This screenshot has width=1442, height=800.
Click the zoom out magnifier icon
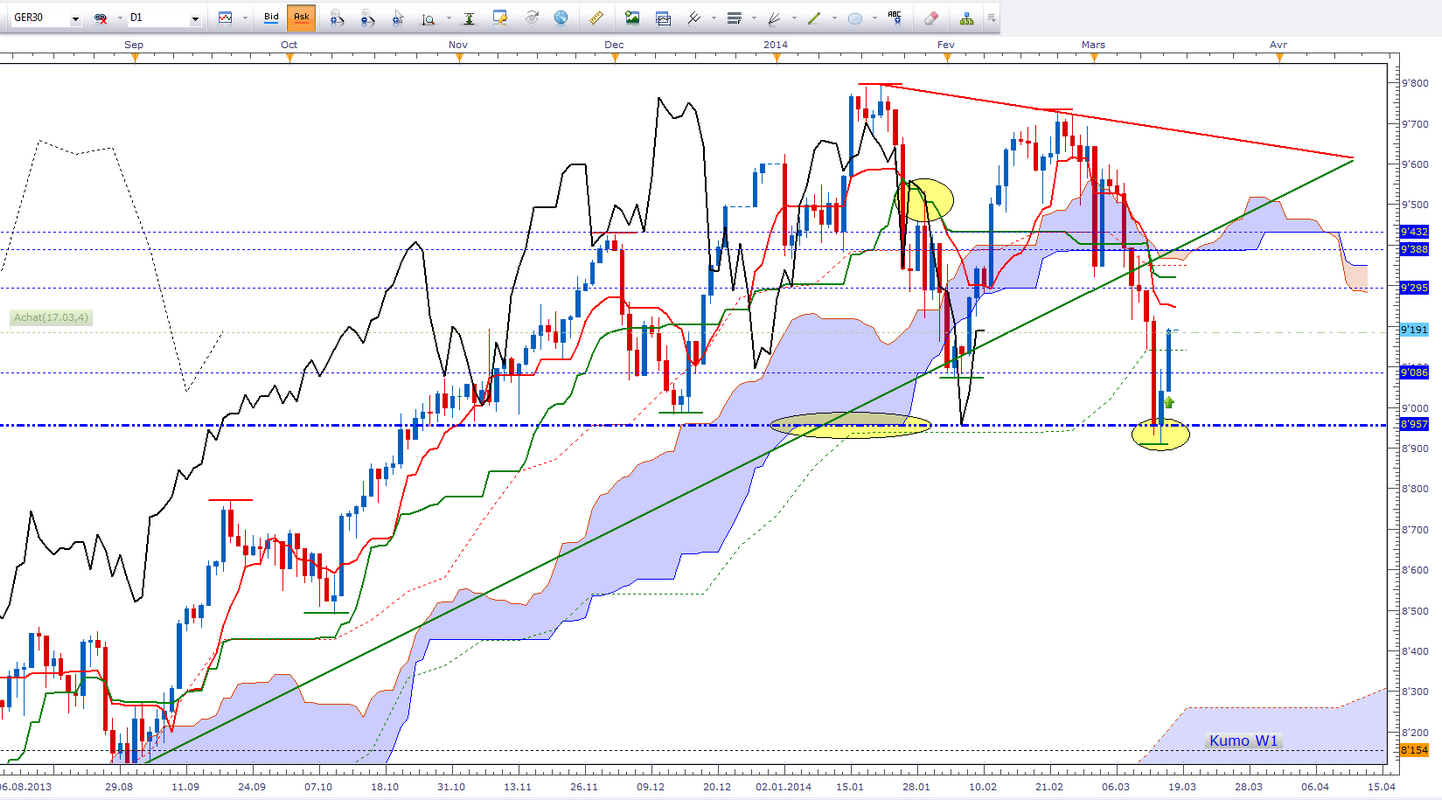[x=368, y=18]
